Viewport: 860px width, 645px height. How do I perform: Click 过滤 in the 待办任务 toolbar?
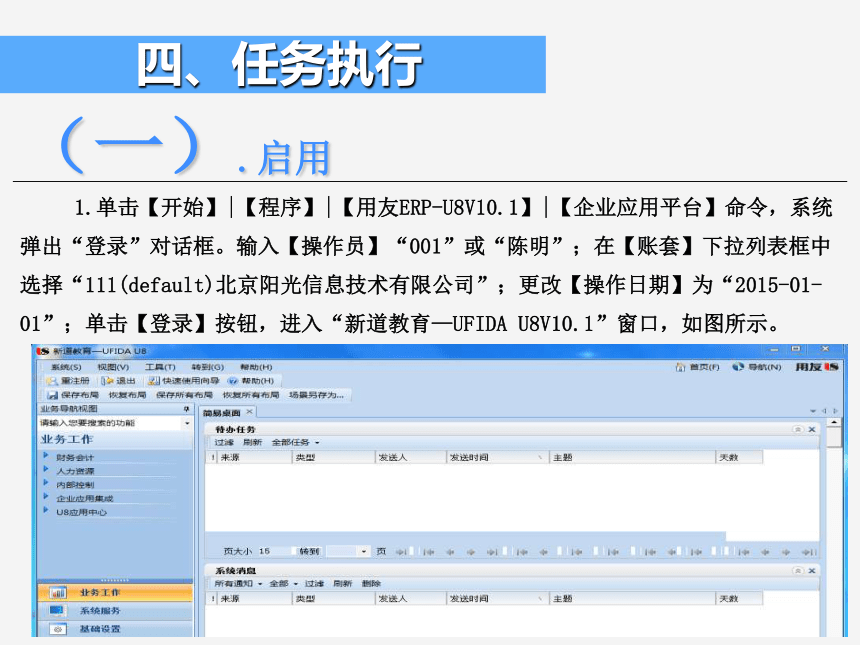pyautogui.click(x=224, y=443)
